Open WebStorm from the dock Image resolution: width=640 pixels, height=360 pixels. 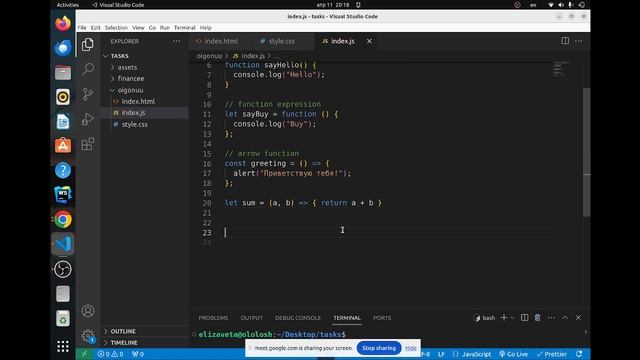[63, 195]
